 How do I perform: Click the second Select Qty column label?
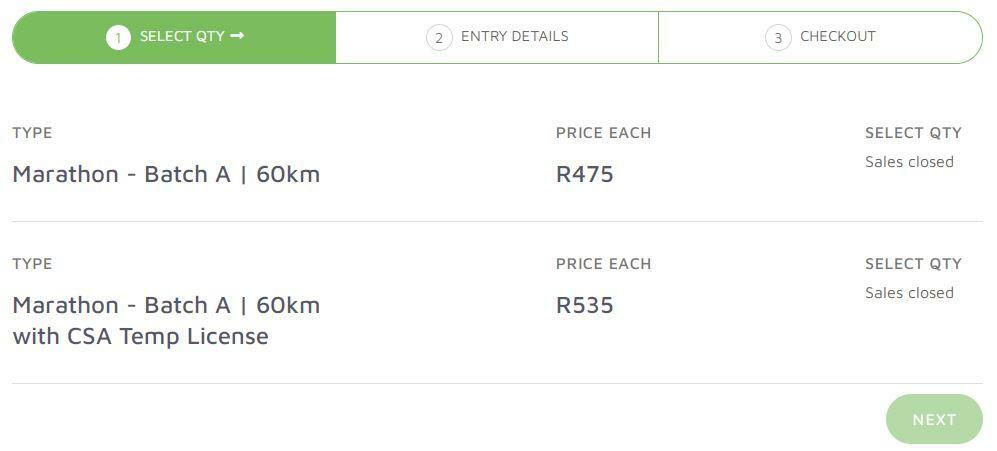(913, 264)
